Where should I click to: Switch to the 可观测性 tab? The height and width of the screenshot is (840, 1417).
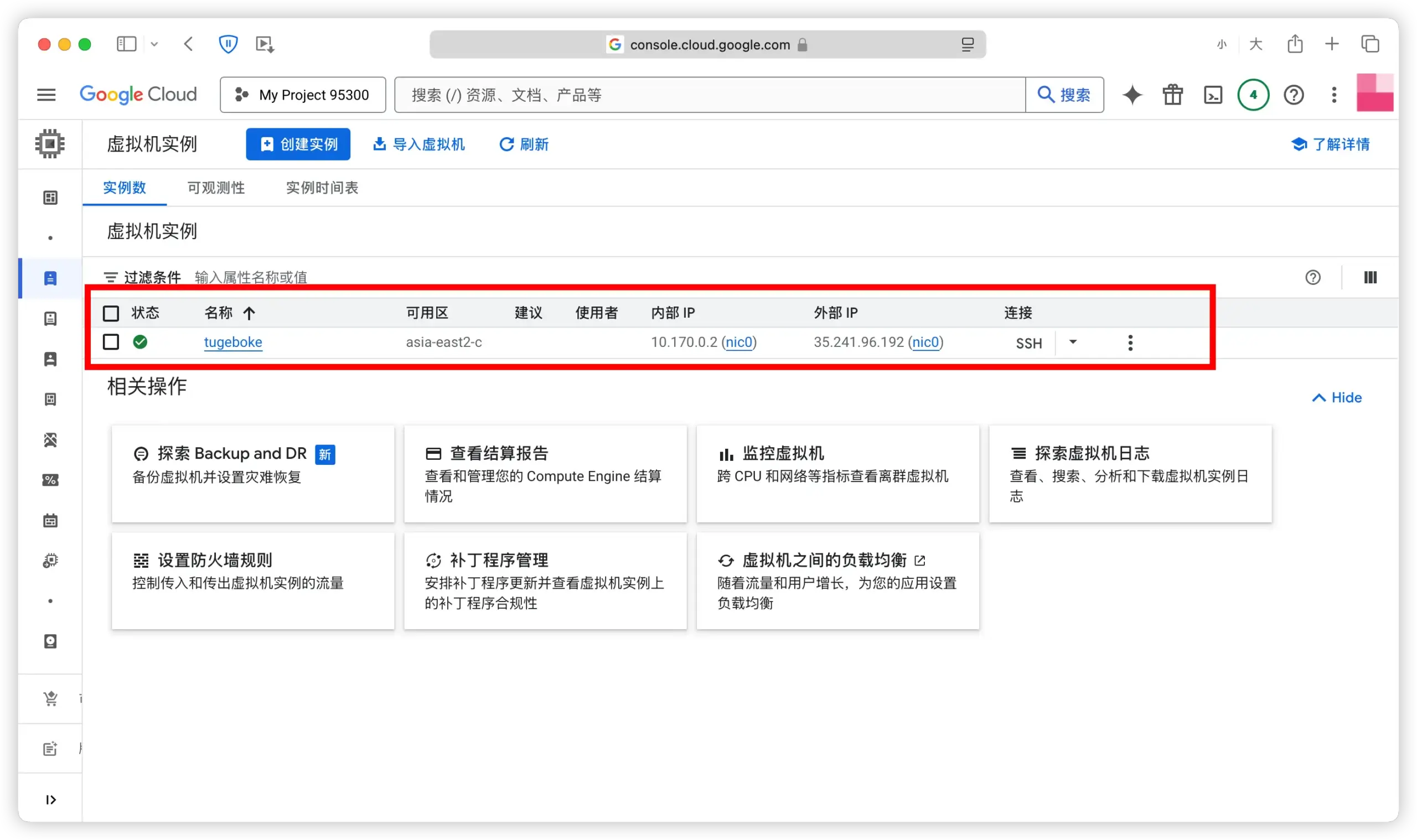pyautogui.click(x=216, y=188)
